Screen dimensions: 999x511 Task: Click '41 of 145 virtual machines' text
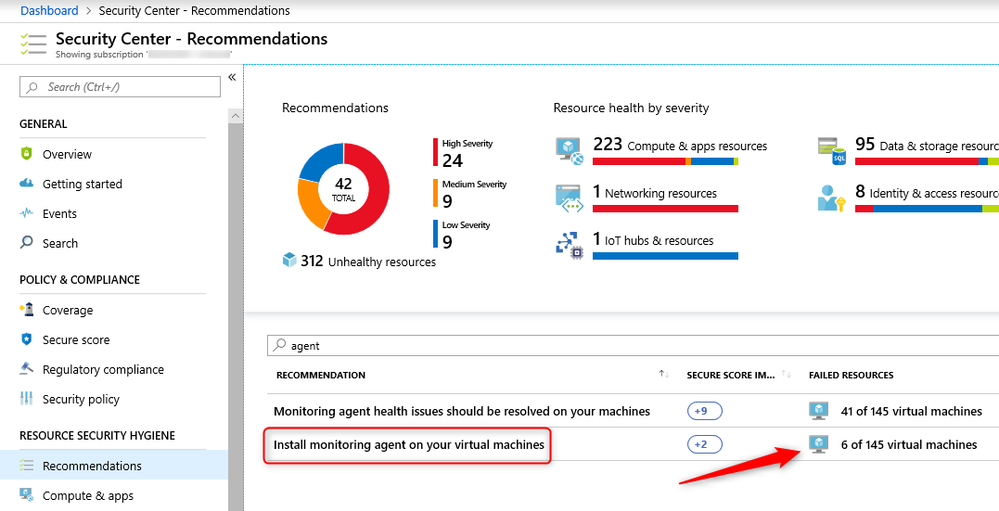[x=911, y=411]
